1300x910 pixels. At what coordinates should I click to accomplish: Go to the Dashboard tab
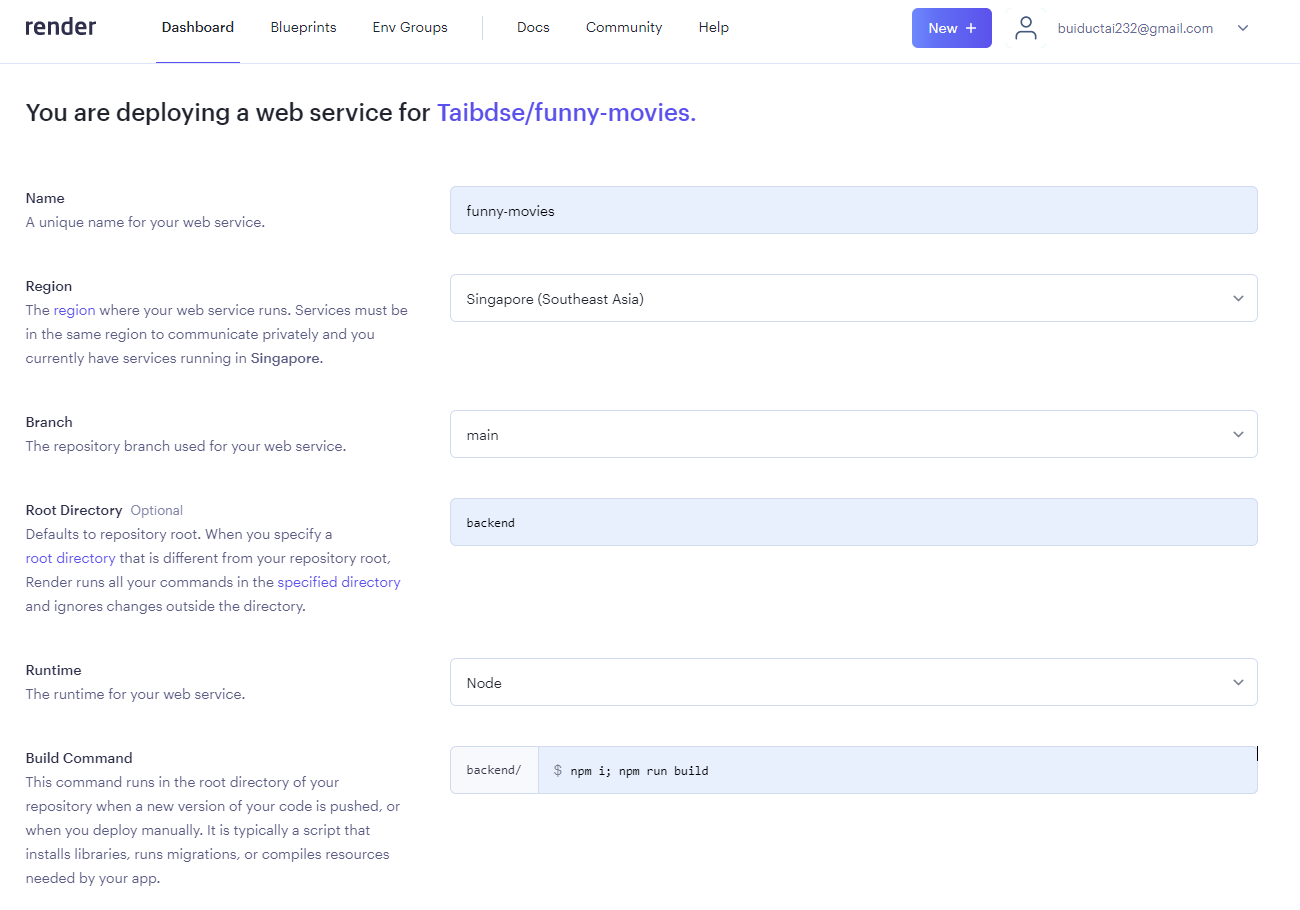click(197, 28)
